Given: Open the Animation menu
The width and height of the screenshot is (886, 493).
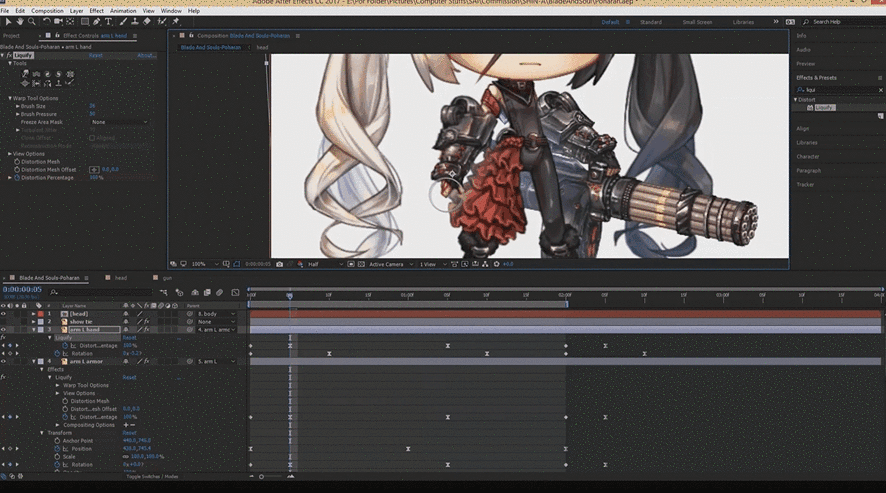Looking at the screenshot, I should (x=123, y=11).
